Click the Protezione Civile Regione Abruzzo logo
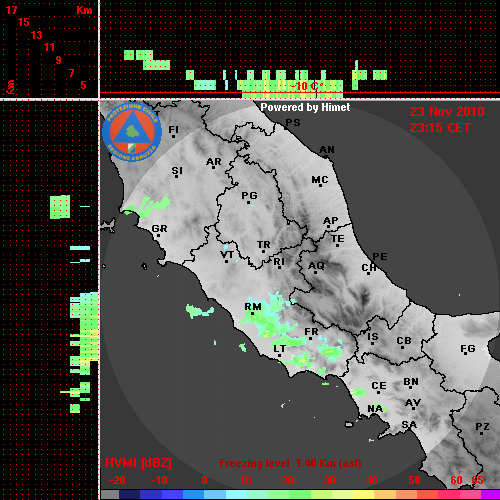 pyautogui.click(x=132, y=132)
